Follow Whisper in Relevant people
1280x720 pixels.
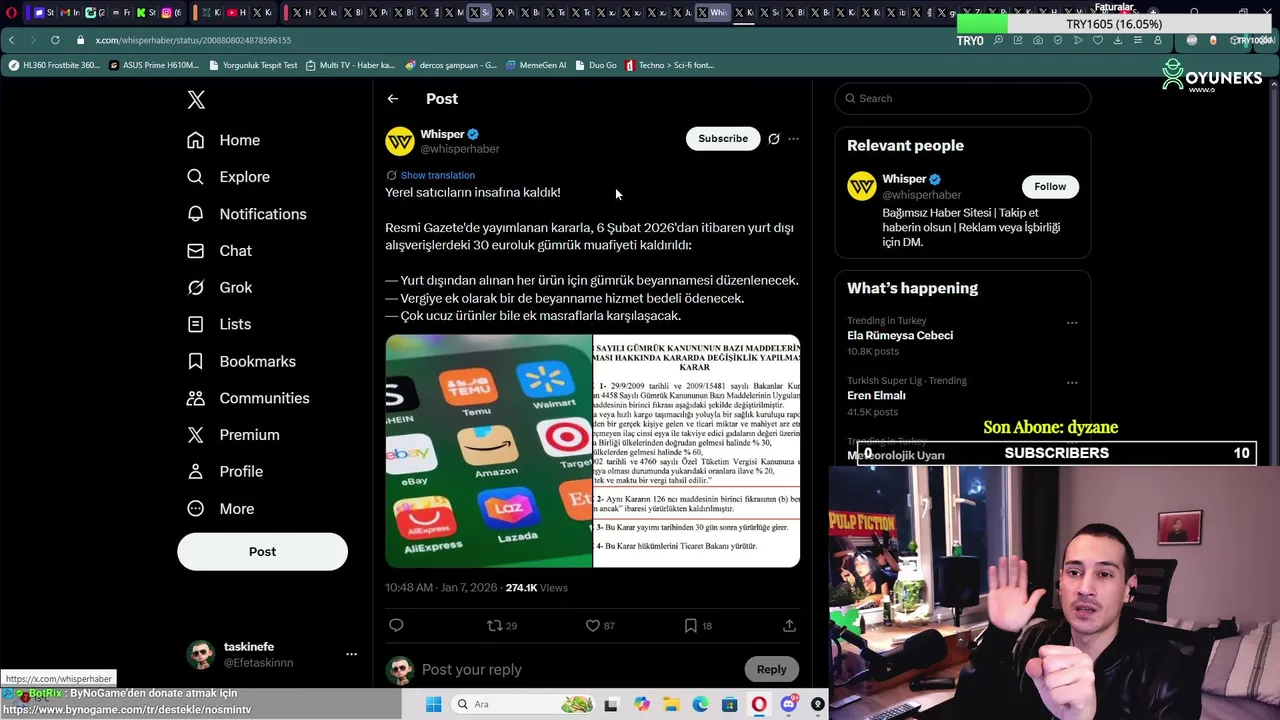[x=1050, y=187]
